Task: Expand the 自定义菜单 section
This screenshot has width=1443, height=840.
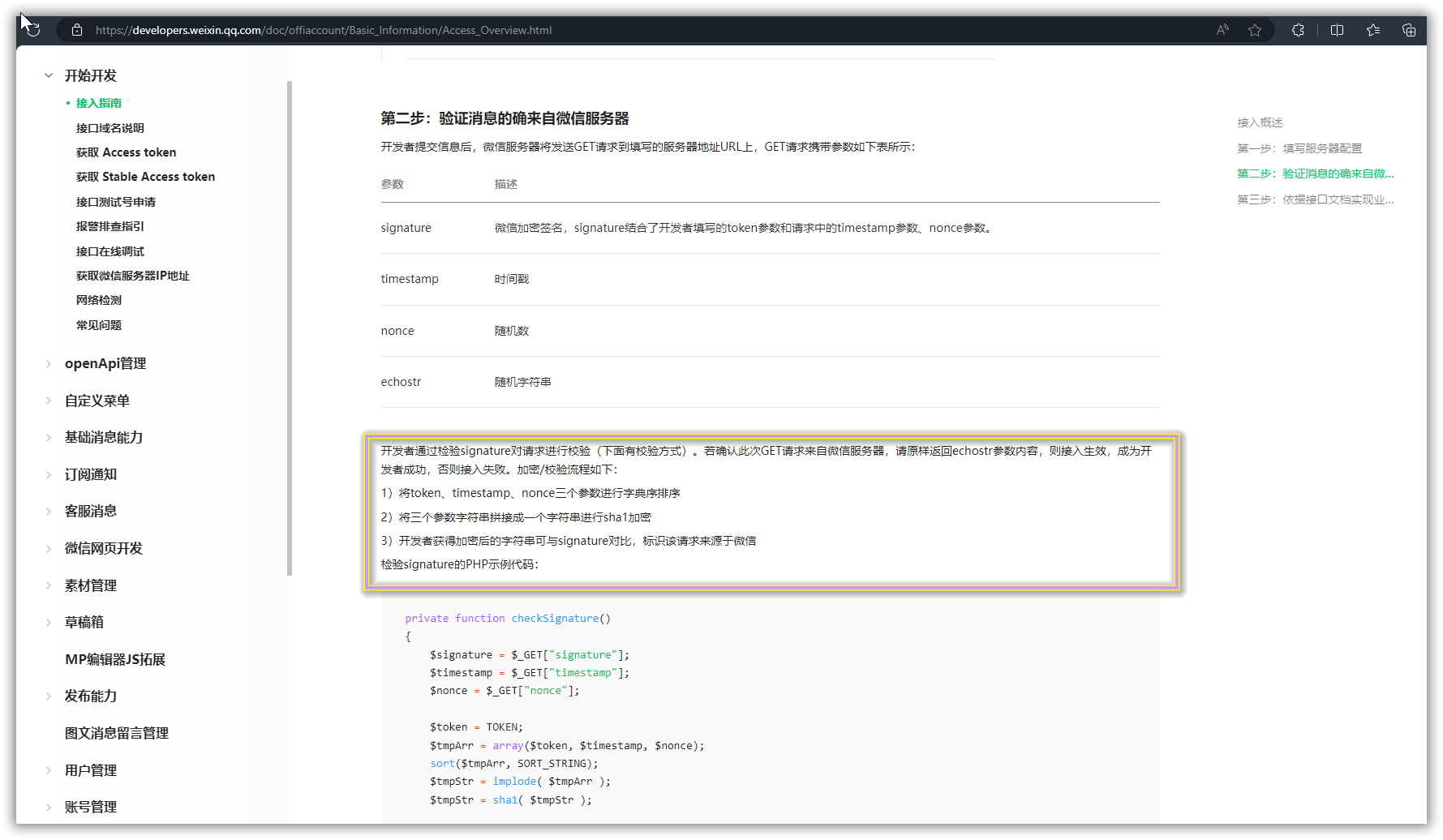Action: click(49, 401)
